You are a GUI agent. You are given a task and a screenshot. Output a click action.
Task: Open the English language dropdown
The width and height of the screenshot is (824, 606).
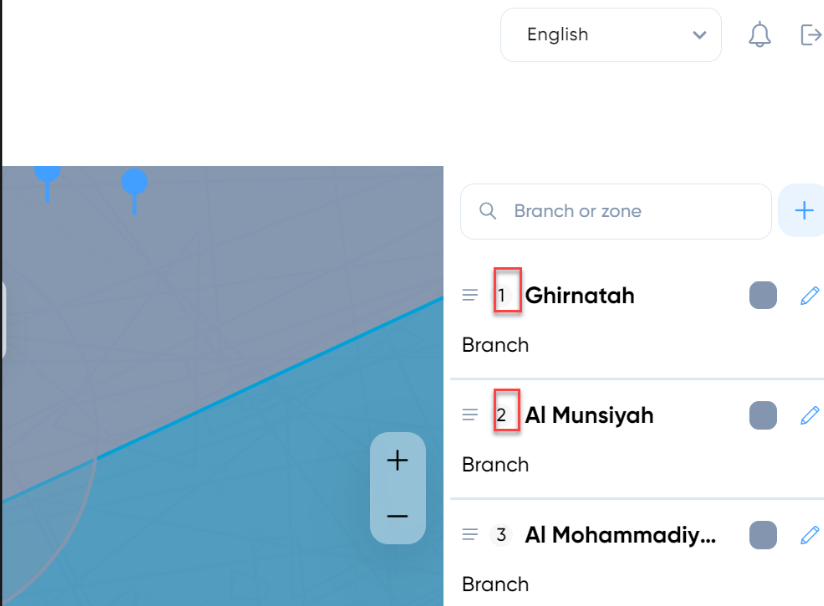pos(611,35)
